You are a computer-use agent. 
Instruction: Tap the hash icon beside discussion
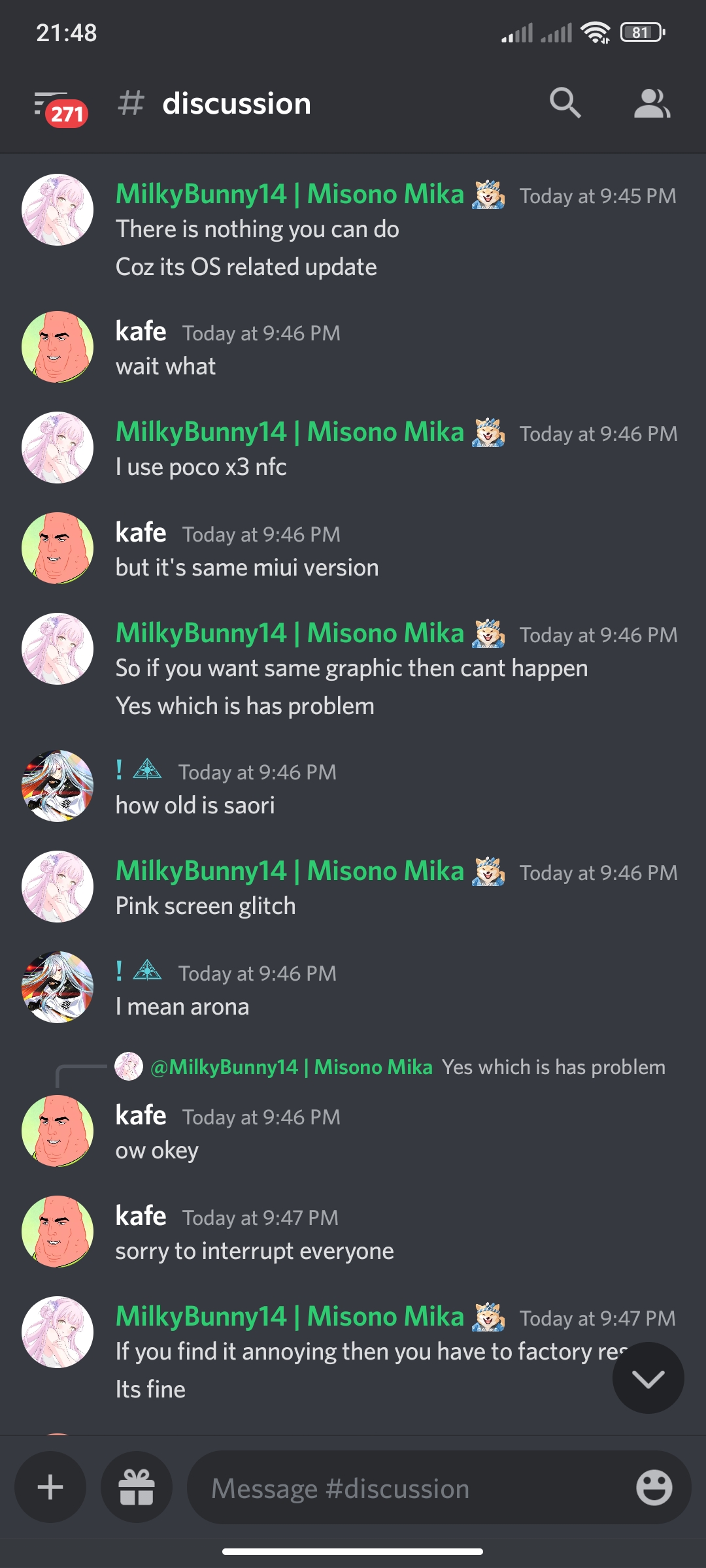pyautogui.click(x=131, y=103)
